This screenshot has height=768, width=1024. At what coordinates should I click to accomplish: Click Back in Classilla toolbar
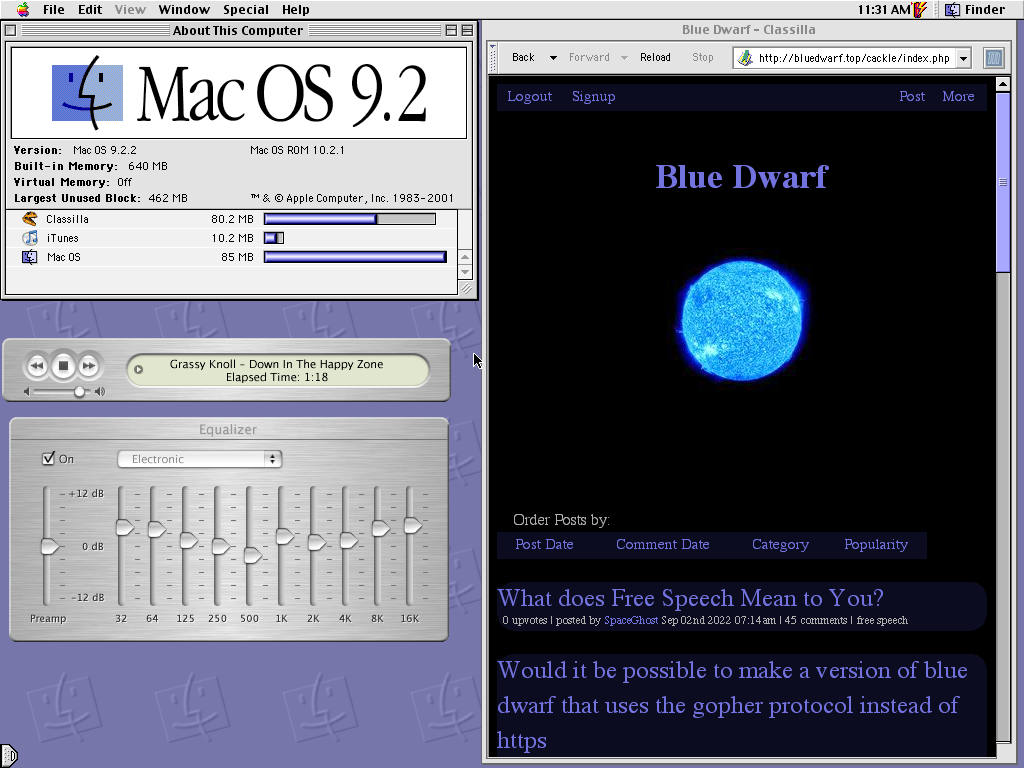click(x=523, y=57)
